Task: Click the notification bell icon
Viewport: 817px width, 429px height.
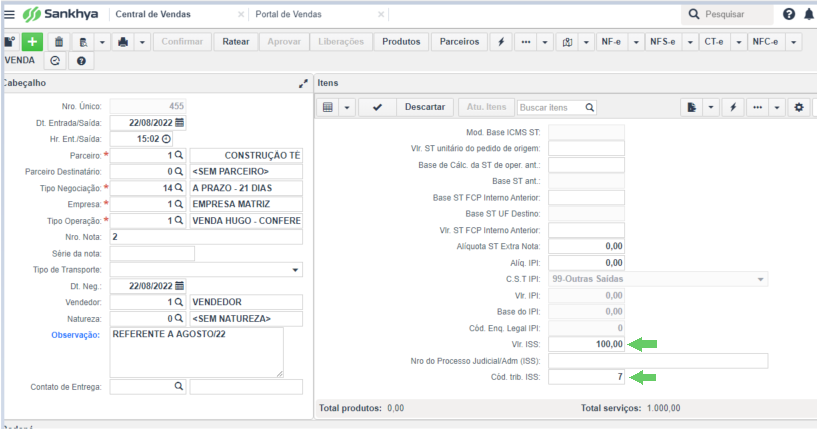Action: (809, 14)
